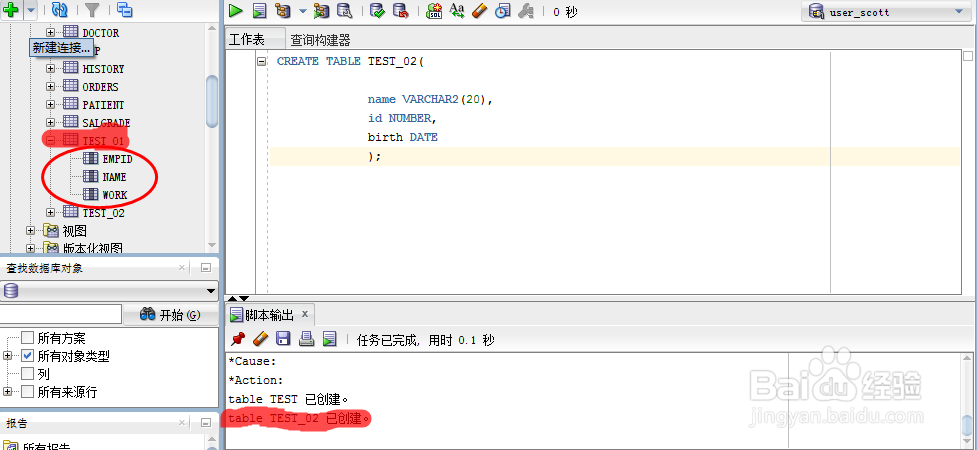Select the NAME column under TEST_01

[114, 177]
